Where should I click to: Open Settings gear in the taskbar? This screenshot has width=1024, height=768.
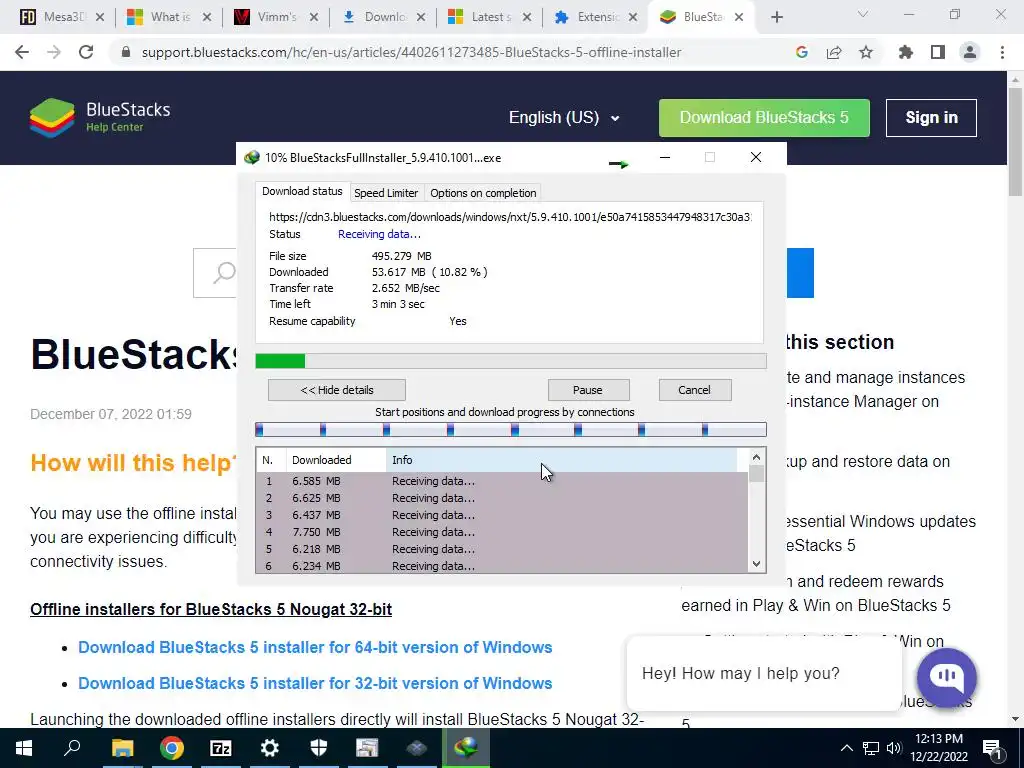click(x=269, y=748)
